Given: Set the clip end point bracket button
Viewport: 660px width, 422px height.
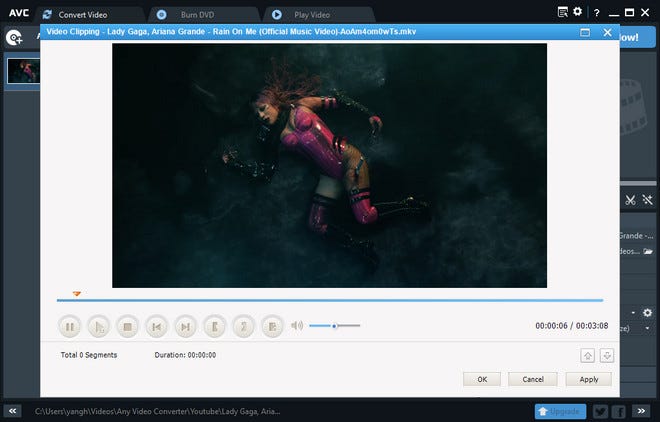Looking at the screenshot, I should pyautogui.click(x=244, y=326).
